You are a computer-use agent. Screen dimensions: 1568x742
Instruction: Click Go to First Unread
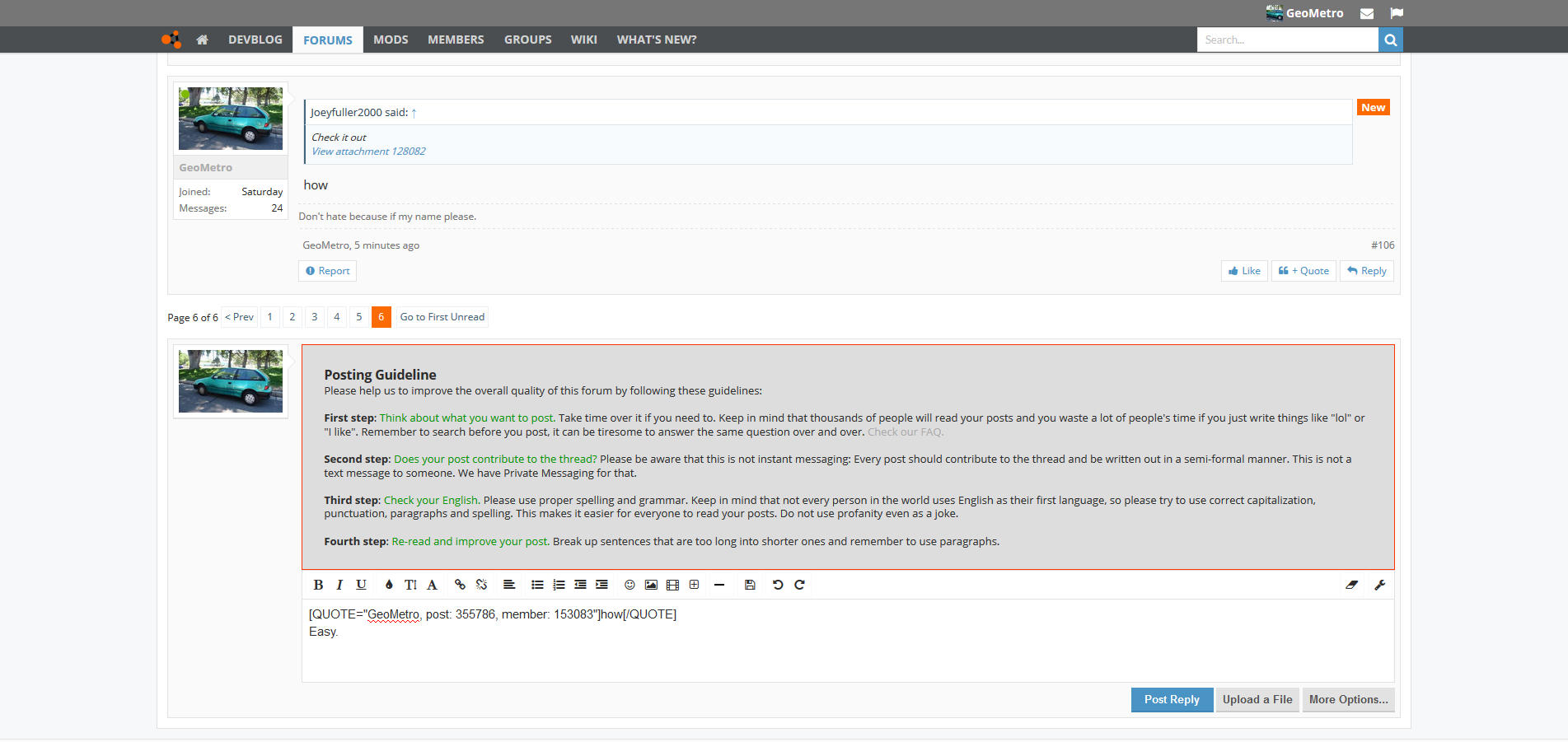[442, 317]
